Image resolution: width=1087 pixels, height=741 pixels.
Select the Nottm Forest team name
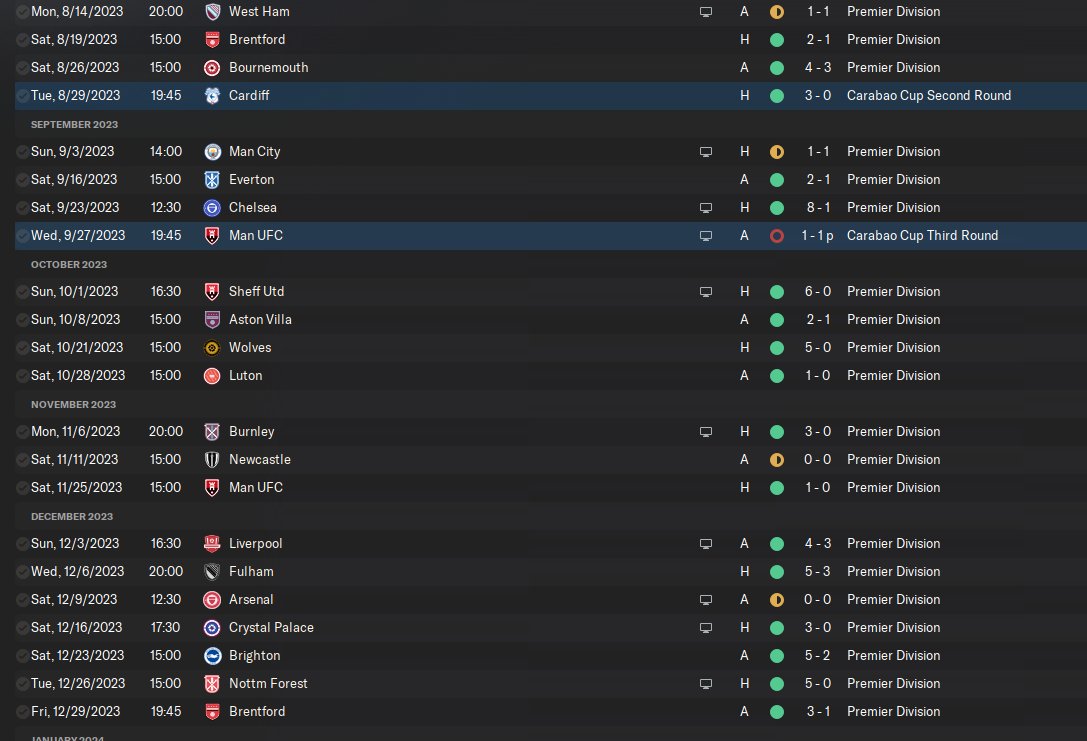(268, 684)
